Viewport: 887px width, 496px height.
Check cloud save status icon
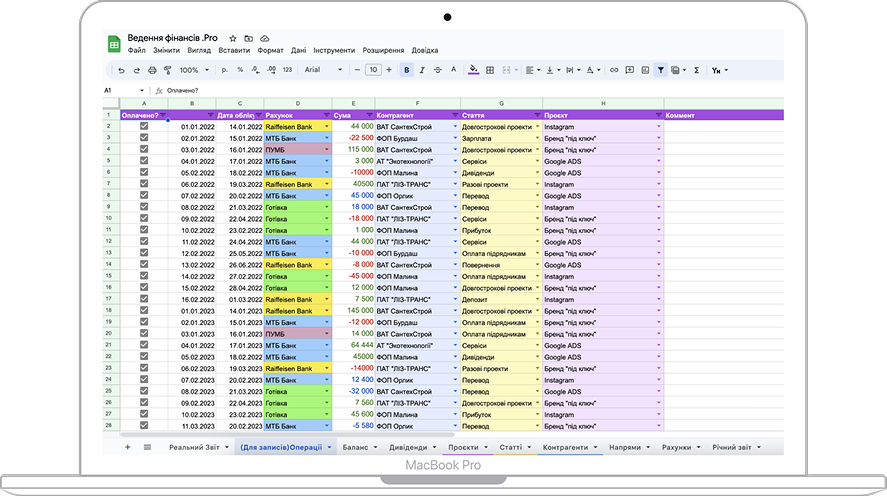[264, 38]
